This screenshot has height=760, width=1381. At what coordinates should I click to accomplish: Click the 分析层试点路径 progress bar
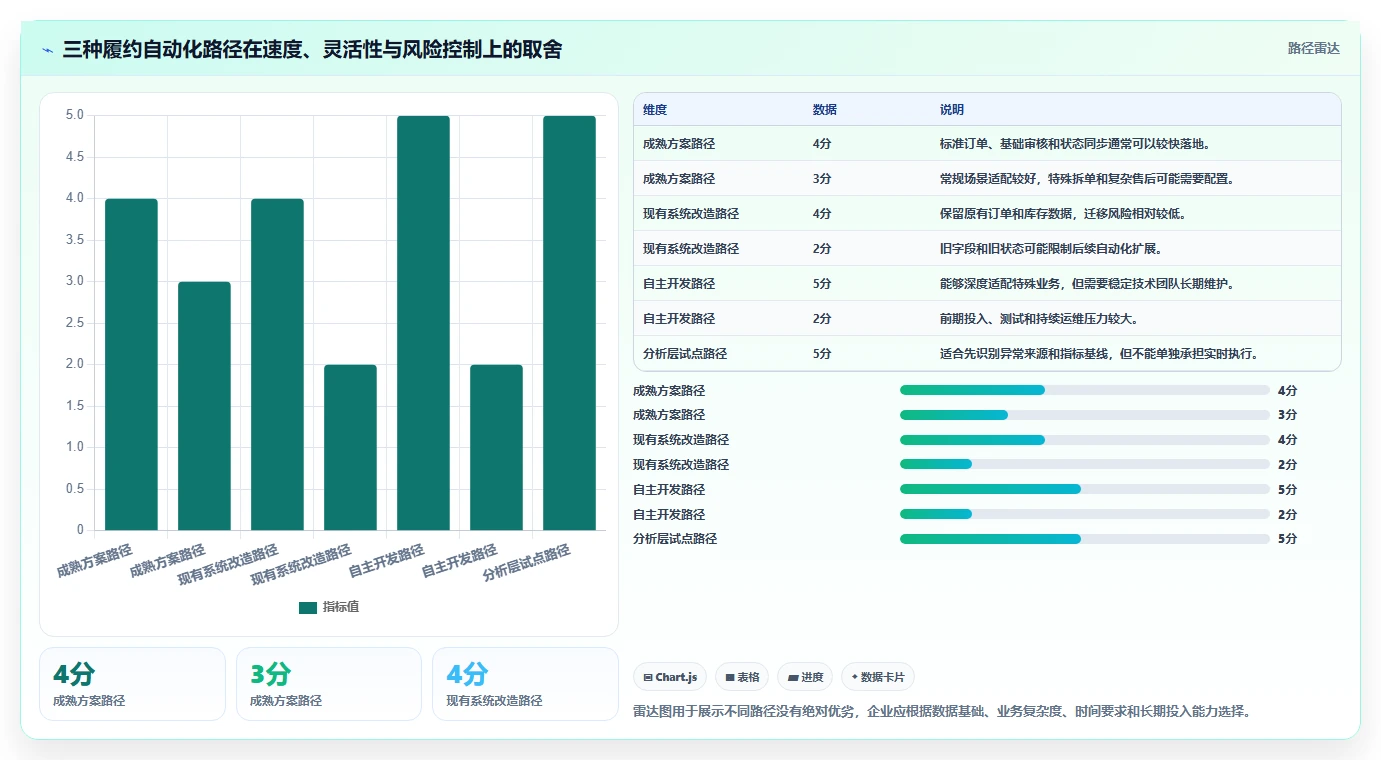pyautogui.click(x=1084, y=539)
